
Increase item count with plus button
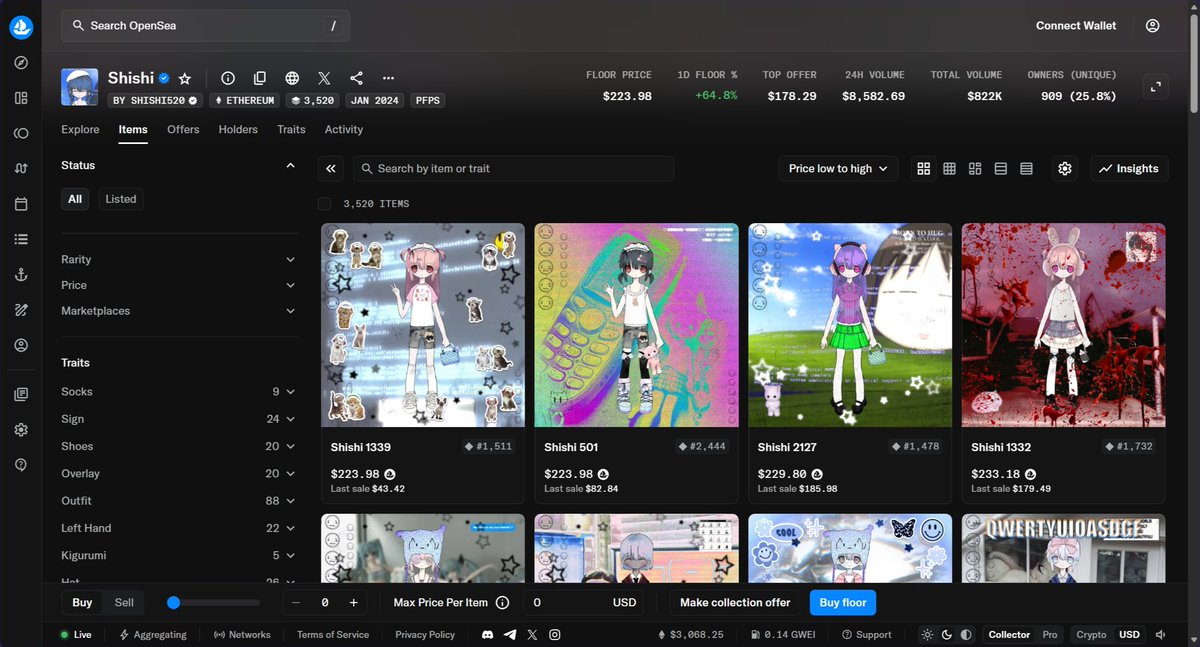[x=353, y=603]
